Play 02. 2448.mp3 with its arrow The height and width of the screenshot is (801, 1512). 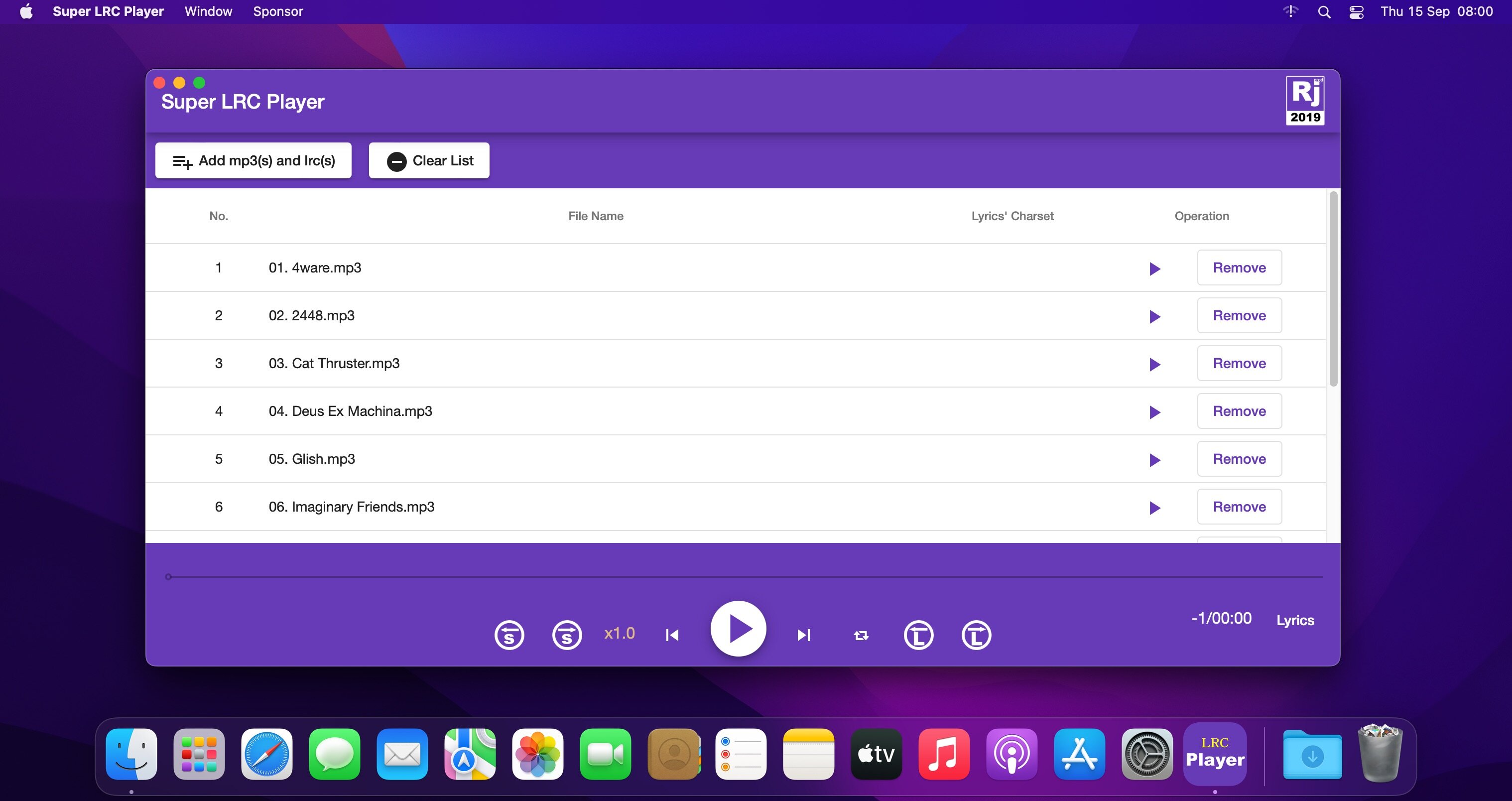[x=1154, y=316]
